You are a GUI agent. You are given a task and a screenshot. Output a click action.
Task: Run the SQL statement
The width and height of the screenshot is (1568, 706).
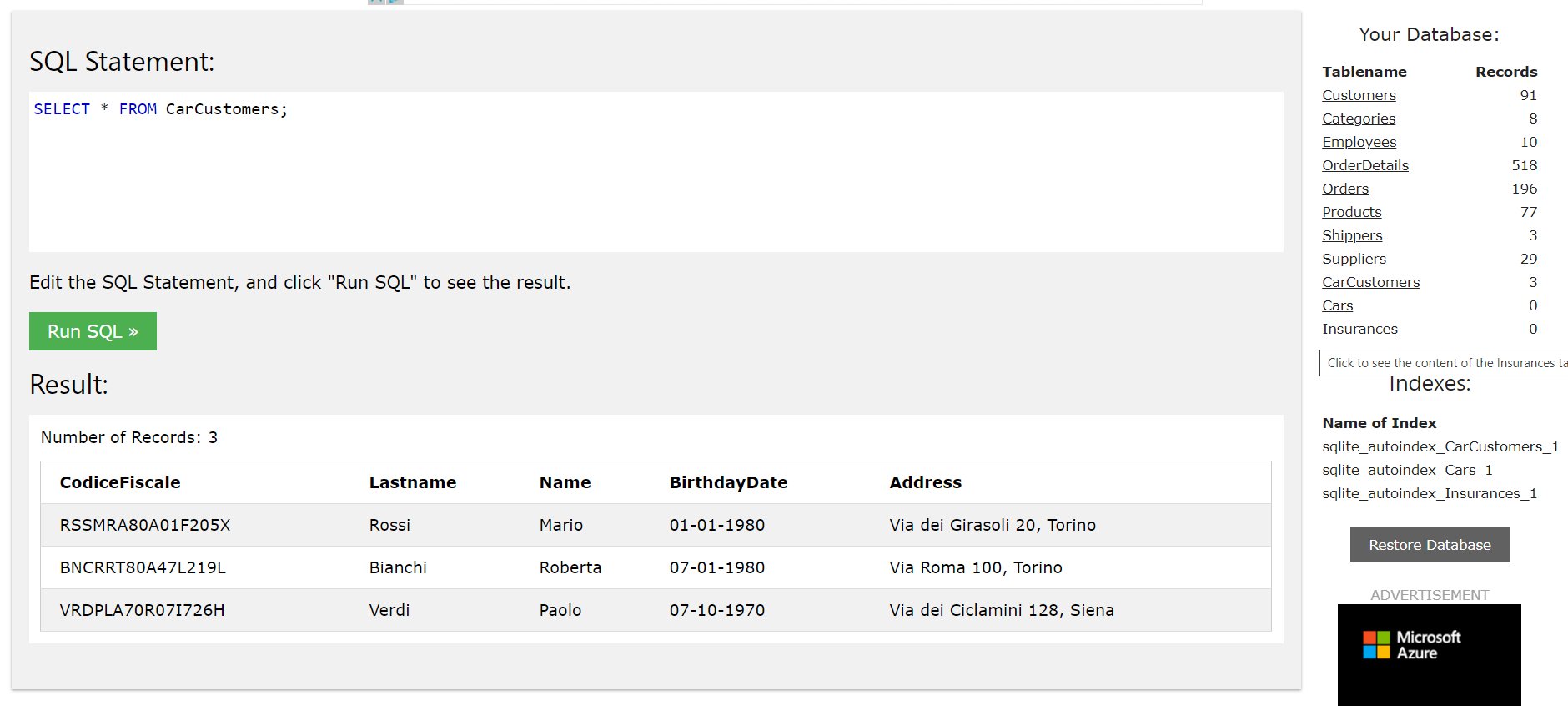[x=93, y=331]
